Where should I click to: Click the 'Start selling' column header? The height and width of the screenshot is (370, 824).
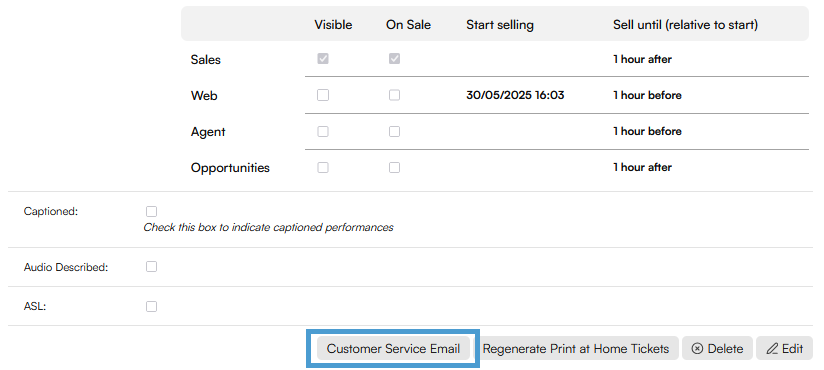tap(500, 25)
